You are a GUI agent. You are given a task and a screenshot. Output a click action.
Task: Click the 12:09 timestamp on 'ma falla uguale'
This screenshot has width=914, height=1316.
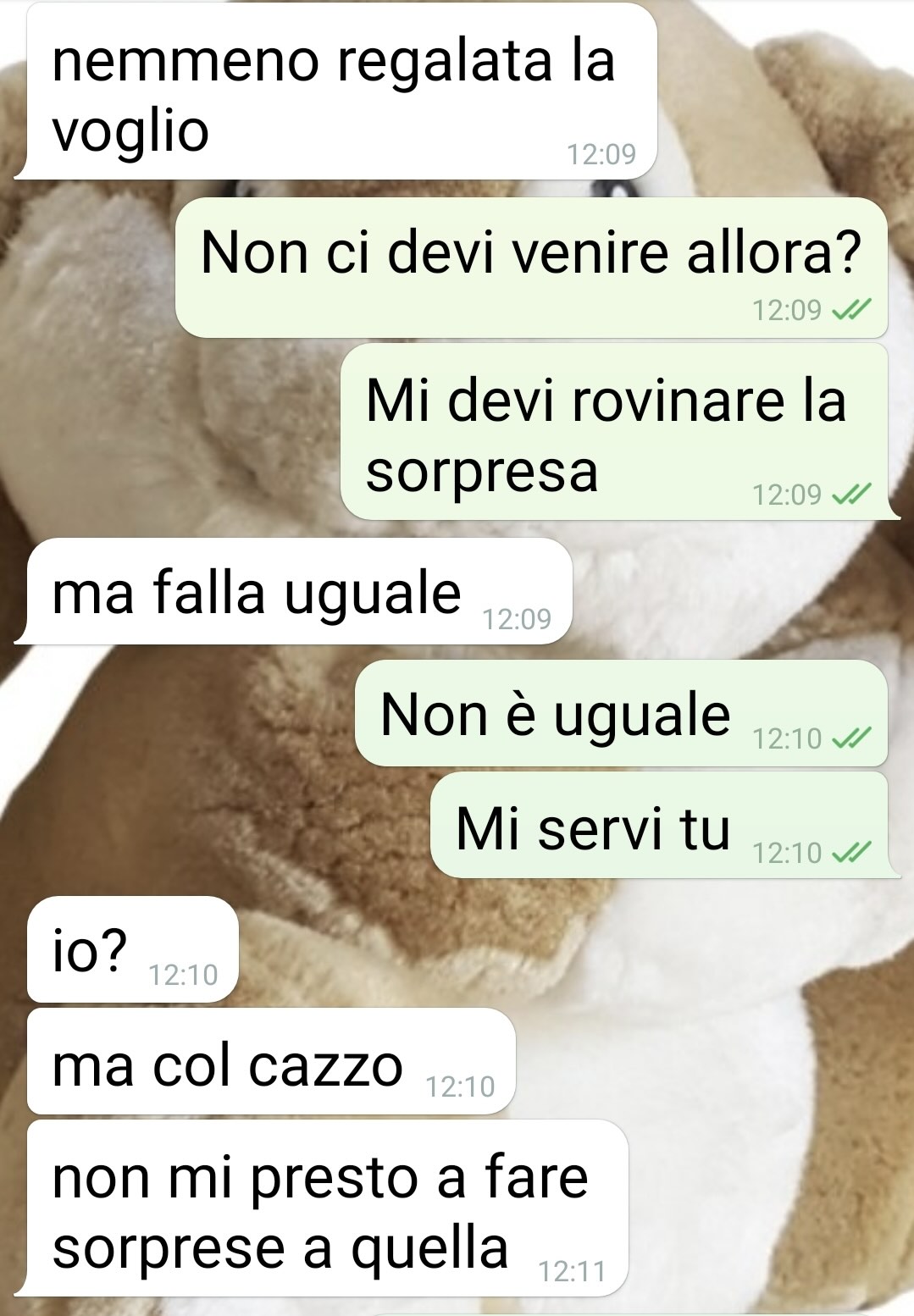[517, 619]
